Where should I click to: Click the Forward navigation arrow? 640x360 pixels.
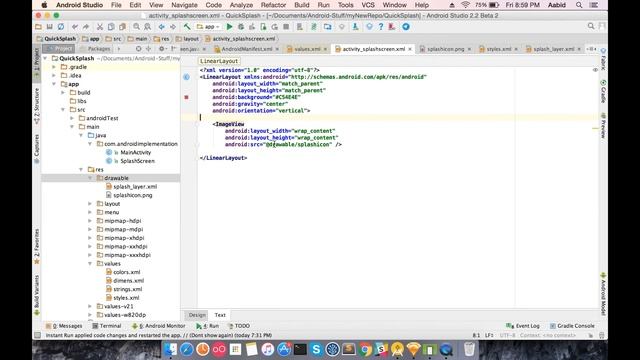coord(173,27)
